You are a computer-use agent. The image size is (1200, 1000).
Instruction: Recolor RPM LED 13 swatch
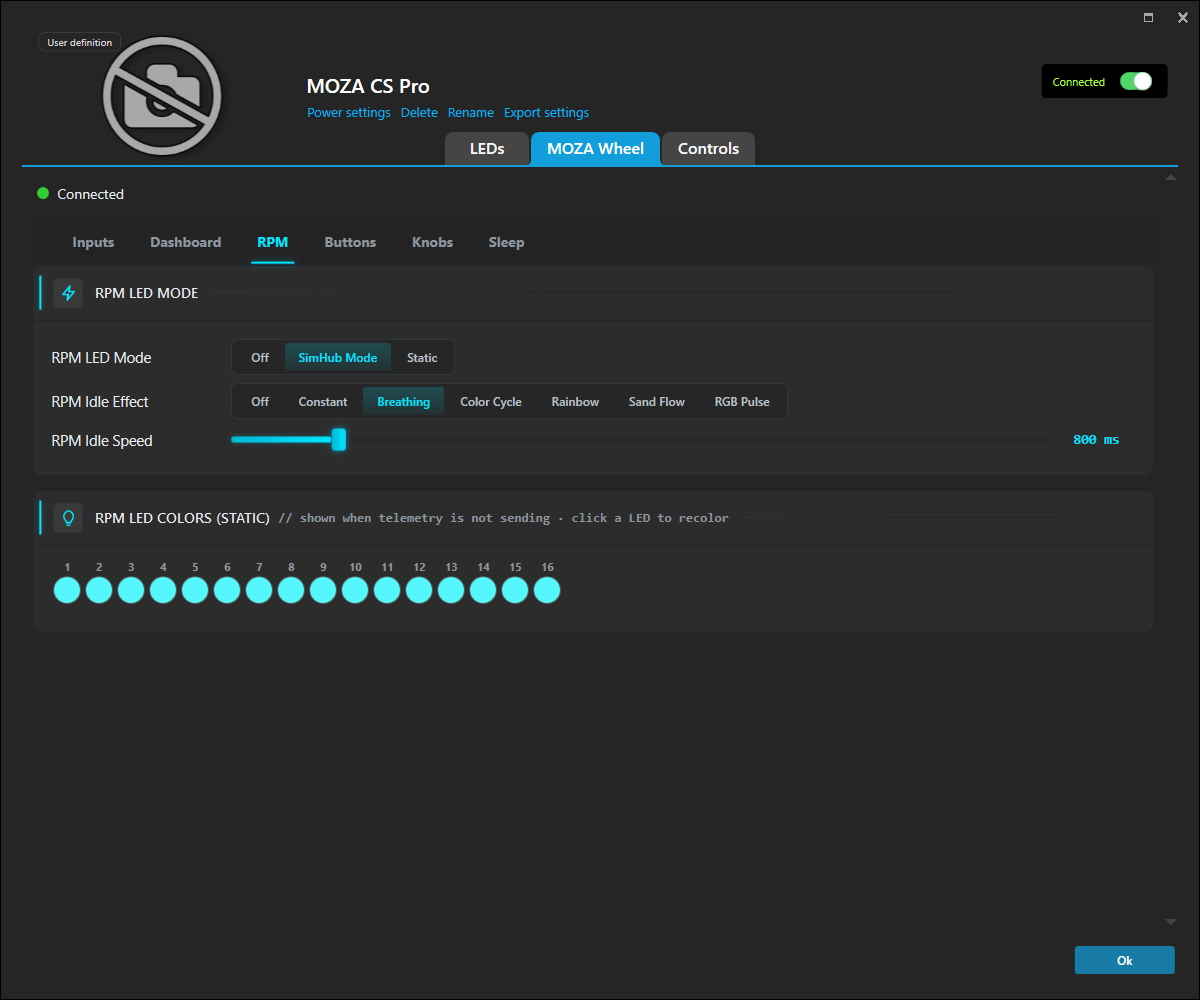point(451,590)
